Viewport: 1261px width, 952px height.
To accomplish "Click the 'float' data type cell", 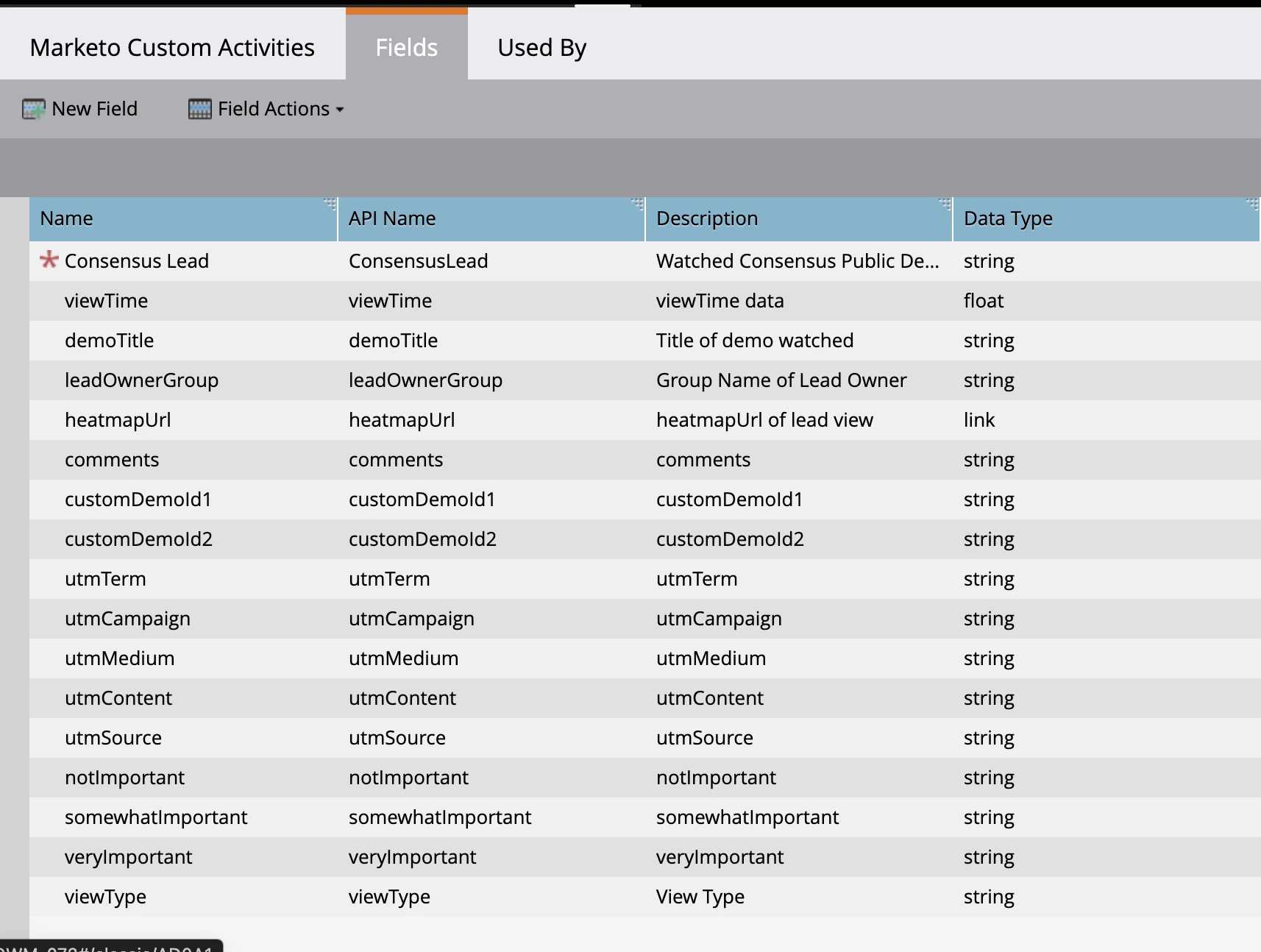I will 984,301.
